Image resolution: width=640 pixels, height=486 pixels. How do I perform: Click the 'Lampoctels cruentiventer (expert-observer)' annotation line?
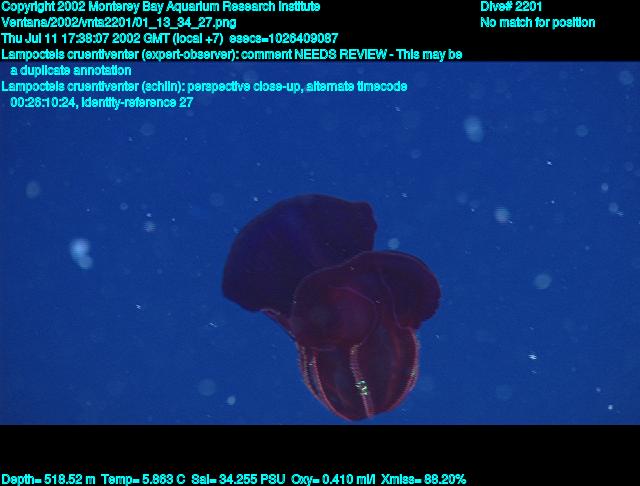[232, 55]
